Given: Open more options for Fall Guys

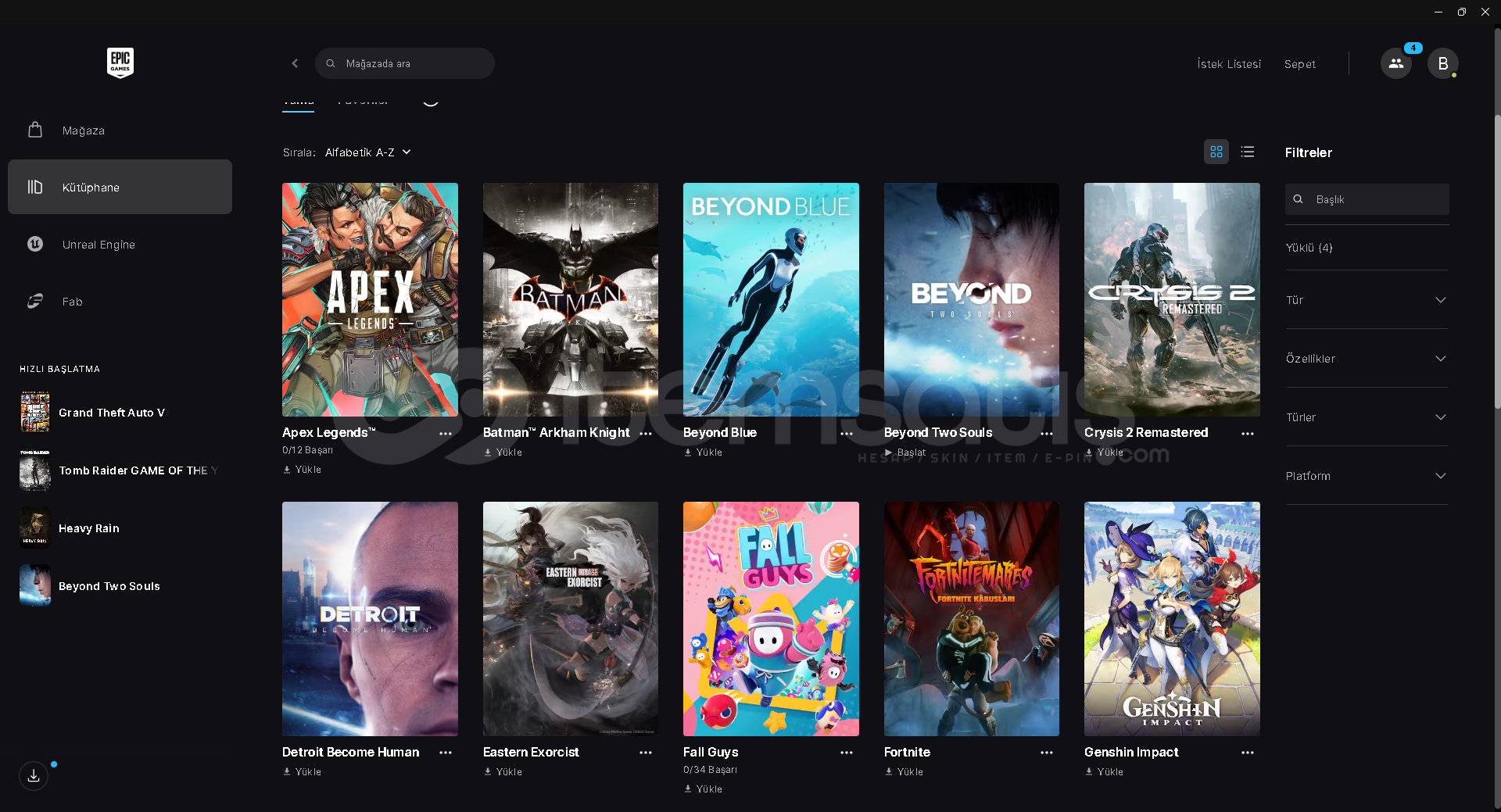Looking at the screenshot, I should click(847, 753).
